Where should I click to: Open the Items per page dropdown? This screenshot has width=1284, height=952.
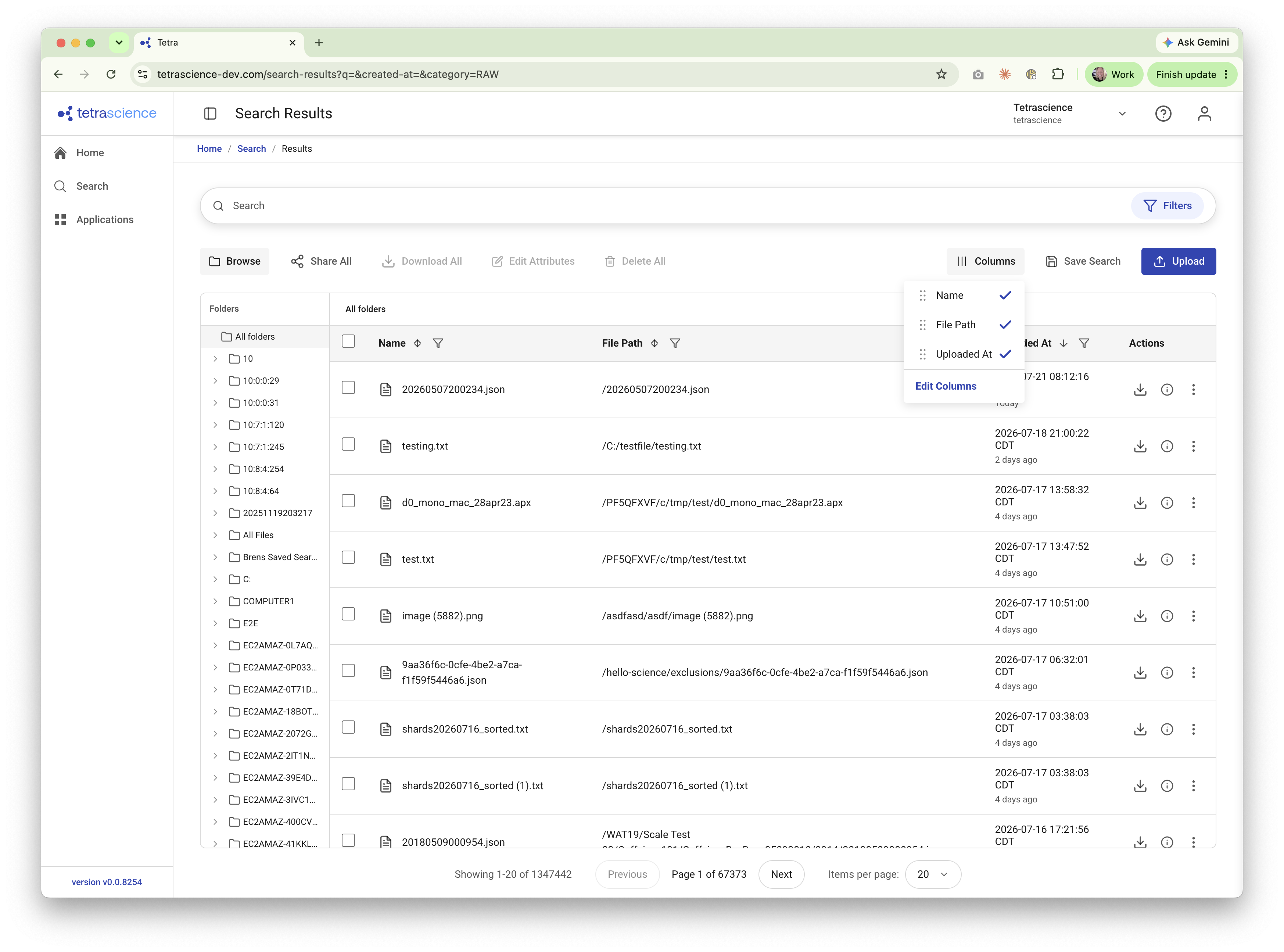coord(933,874)
